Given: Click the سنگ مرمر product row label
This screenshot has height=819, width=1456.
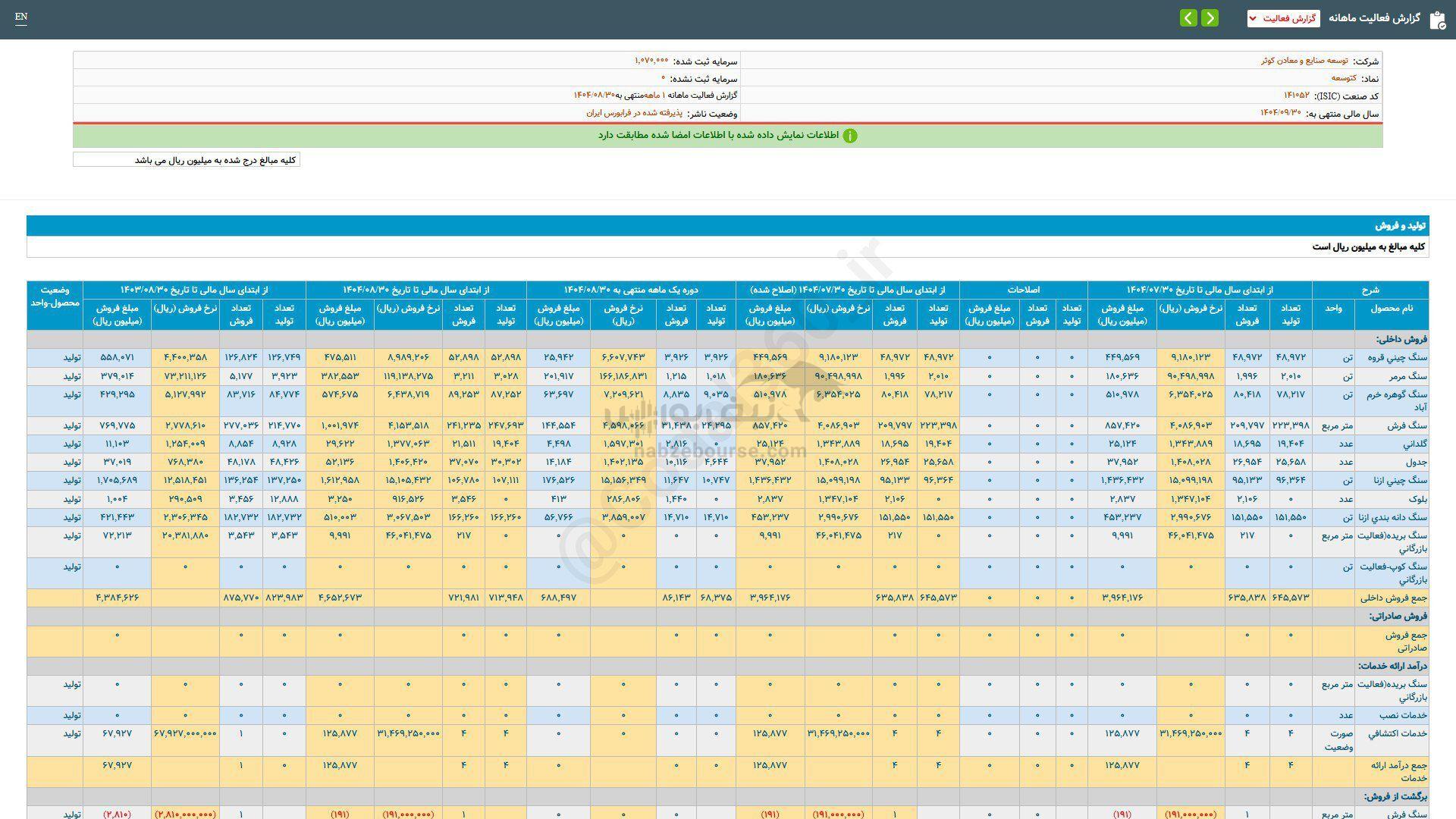Looking at the screenshot, I should pyautogui.click(x=1409, y=376).
